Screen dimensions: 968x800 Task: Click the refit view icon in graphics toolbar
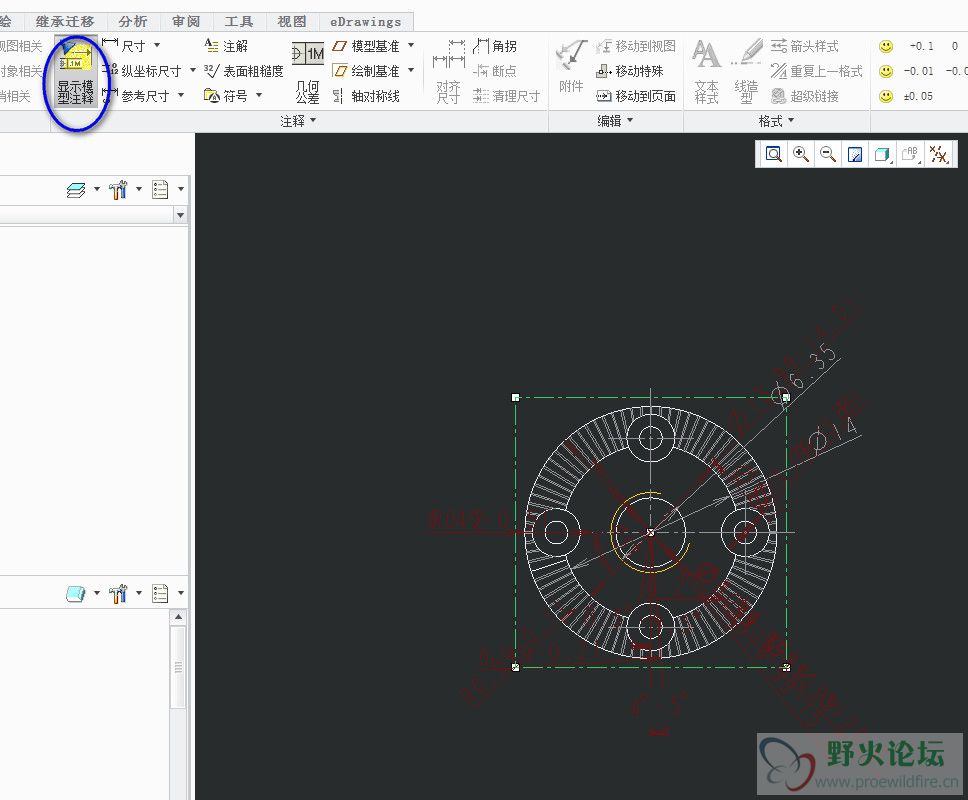(x=773, y=154)
